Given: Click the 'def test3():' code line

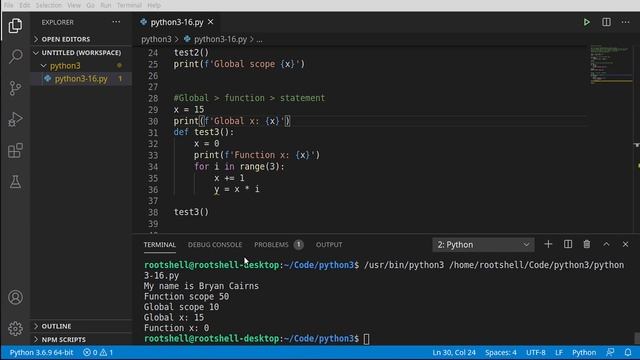Looking at the screenshot, I should pyautogui.click(x=204, y=132).
